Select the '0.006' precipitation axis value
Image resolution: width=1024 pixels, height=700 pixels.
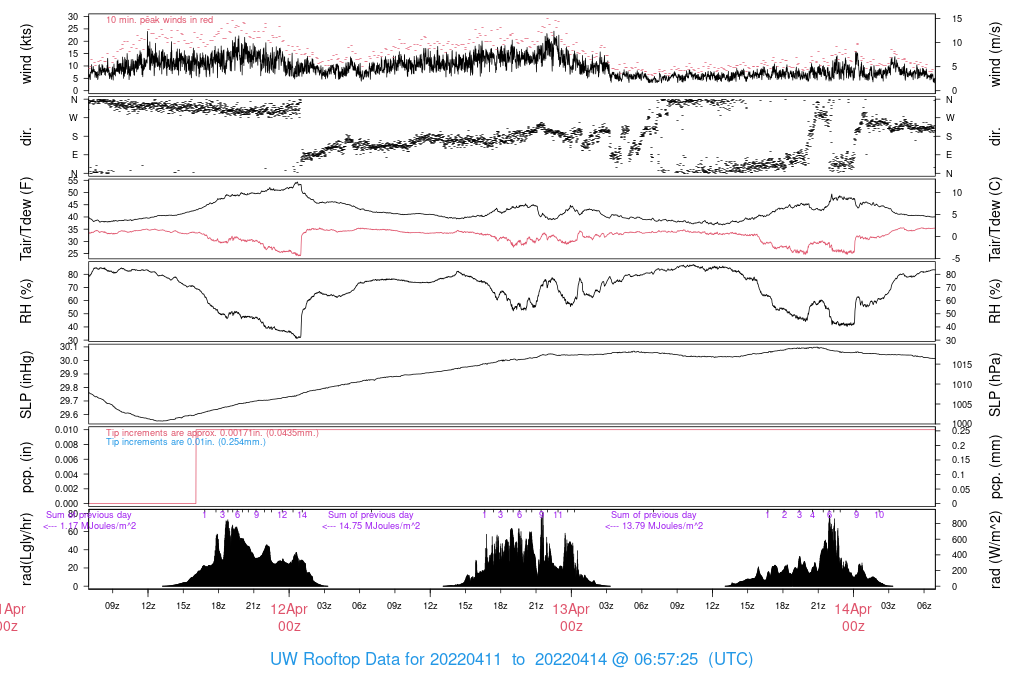[x=66, y=460]
